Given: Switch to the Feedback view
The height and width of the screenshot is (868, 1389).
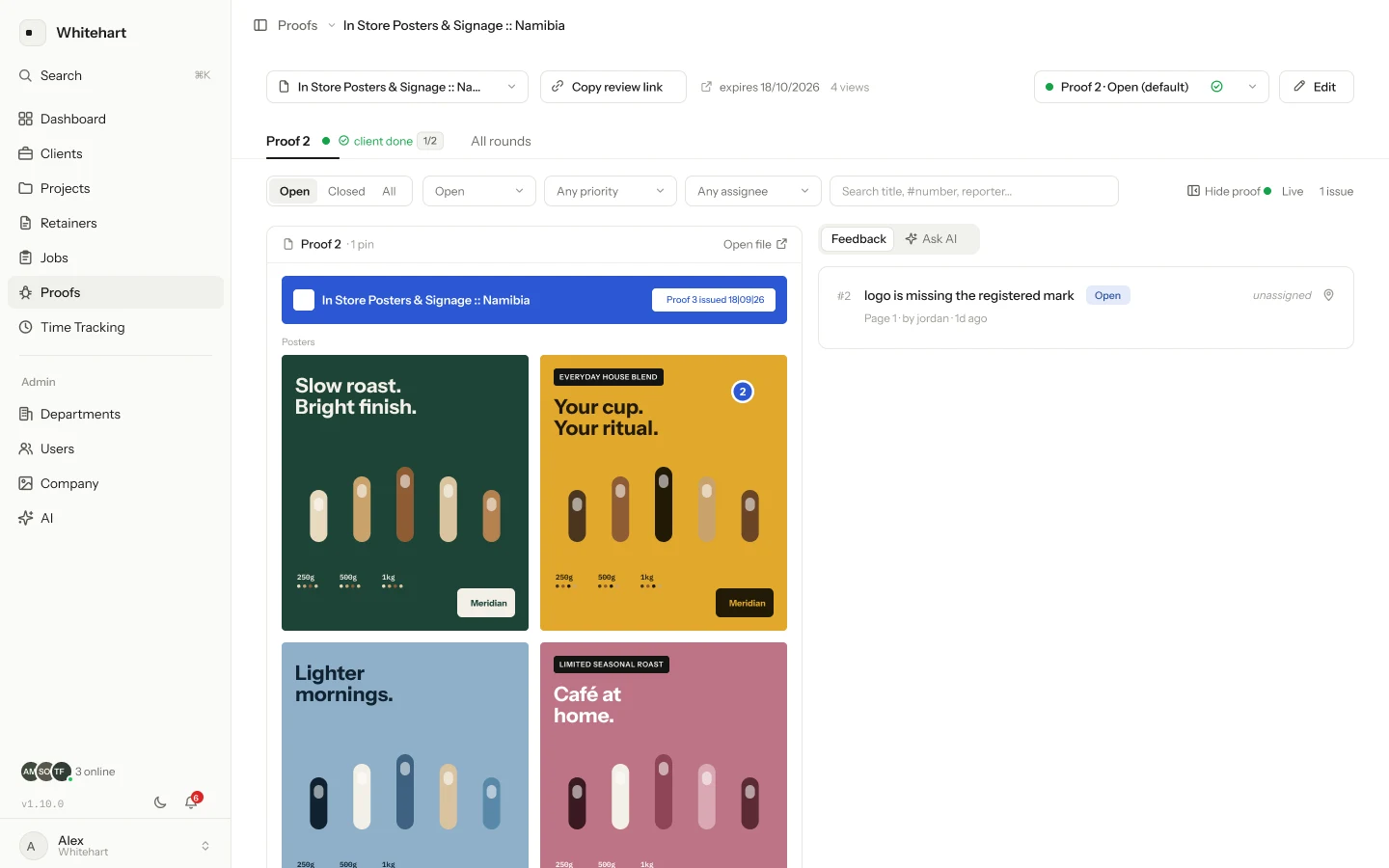Looking at the screenshot, I should pyautogui.click(x=858, y=239).
